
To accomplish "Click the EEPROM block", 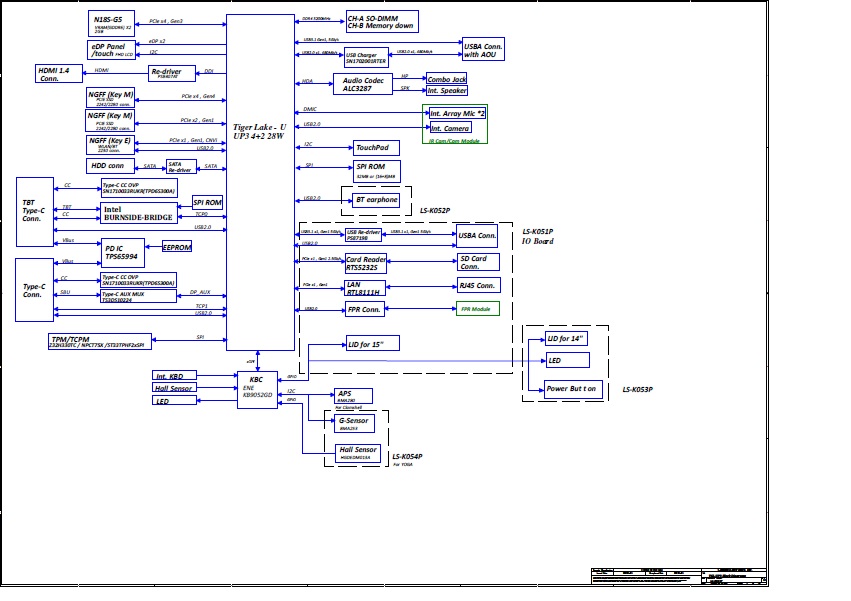I will (177, 247).
